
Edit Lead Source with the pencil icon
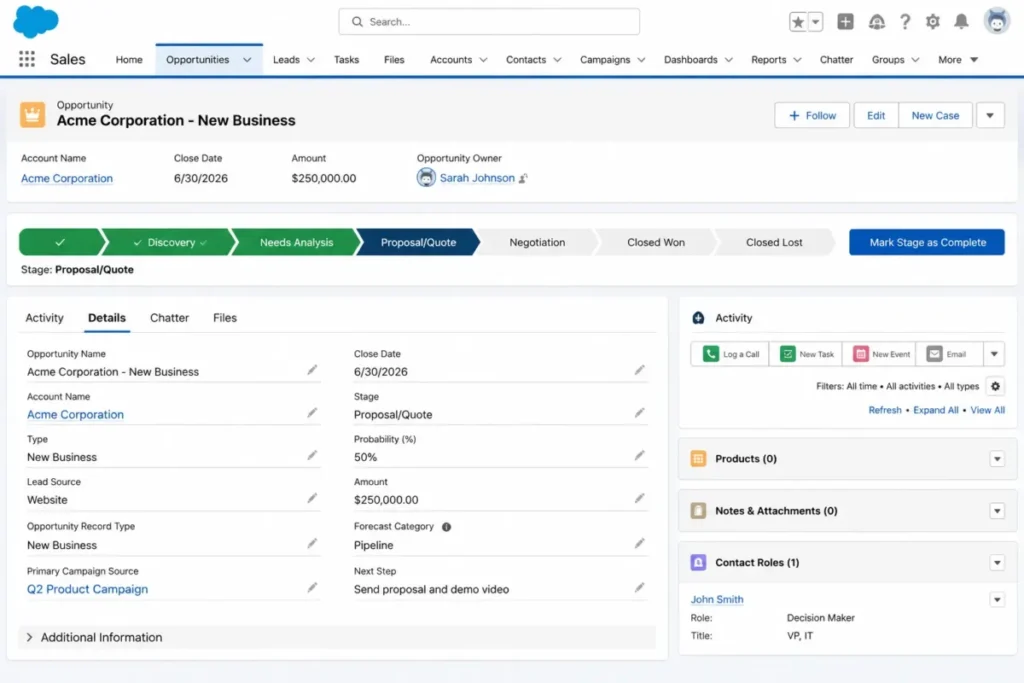[x=312, y=498]
